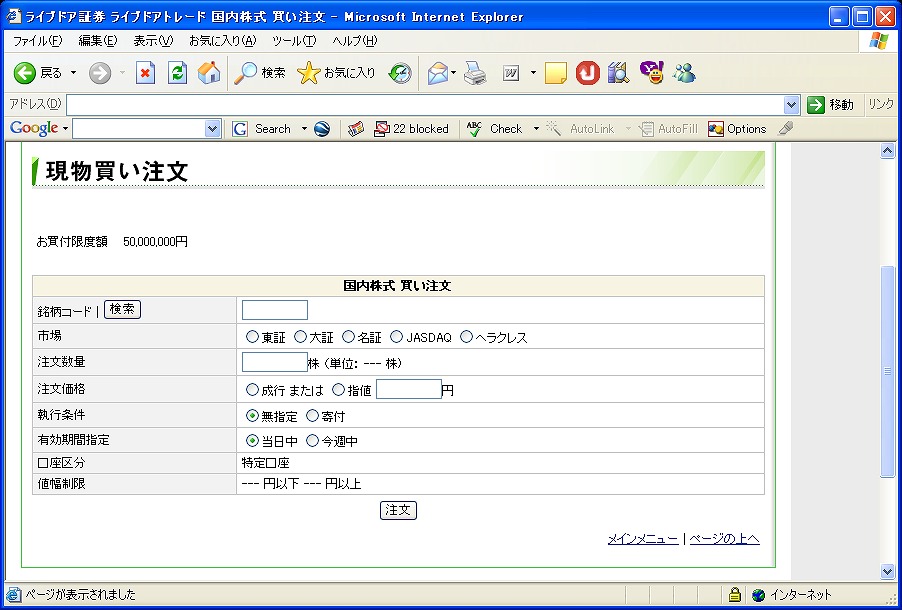Open the Research books icon

618,73
